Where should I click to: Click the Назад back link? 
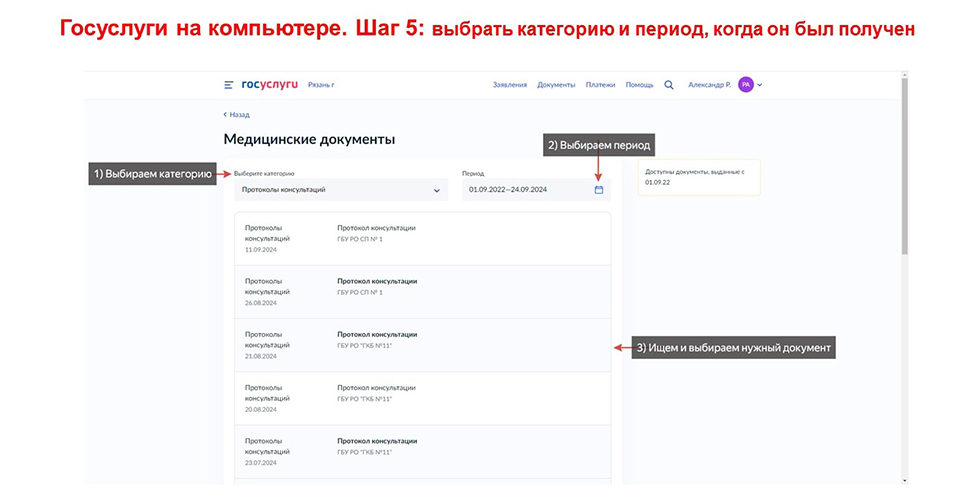coord(237,115)
